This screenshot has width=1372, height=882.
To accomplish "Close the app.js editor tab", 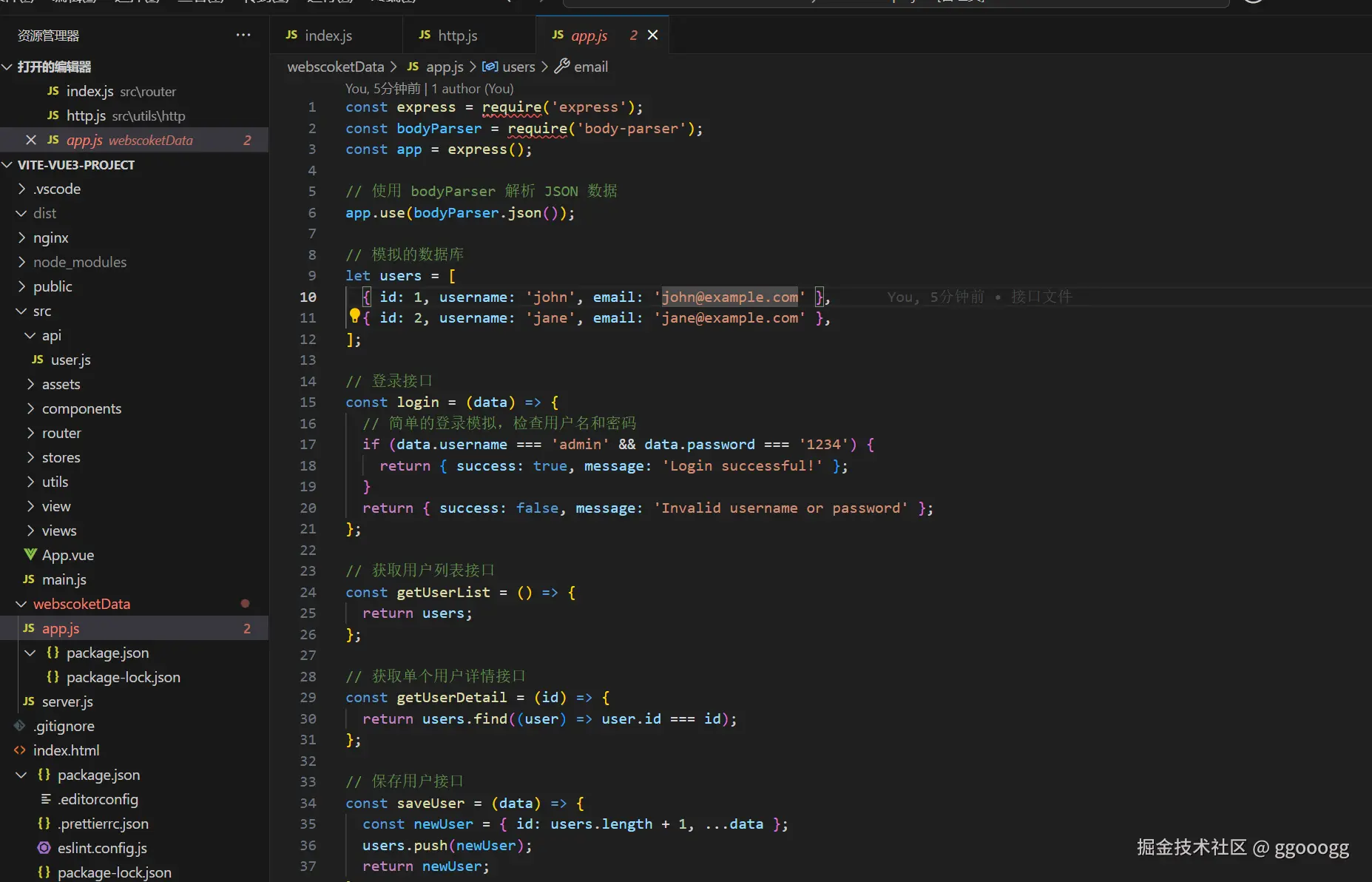I will [652, 35].
